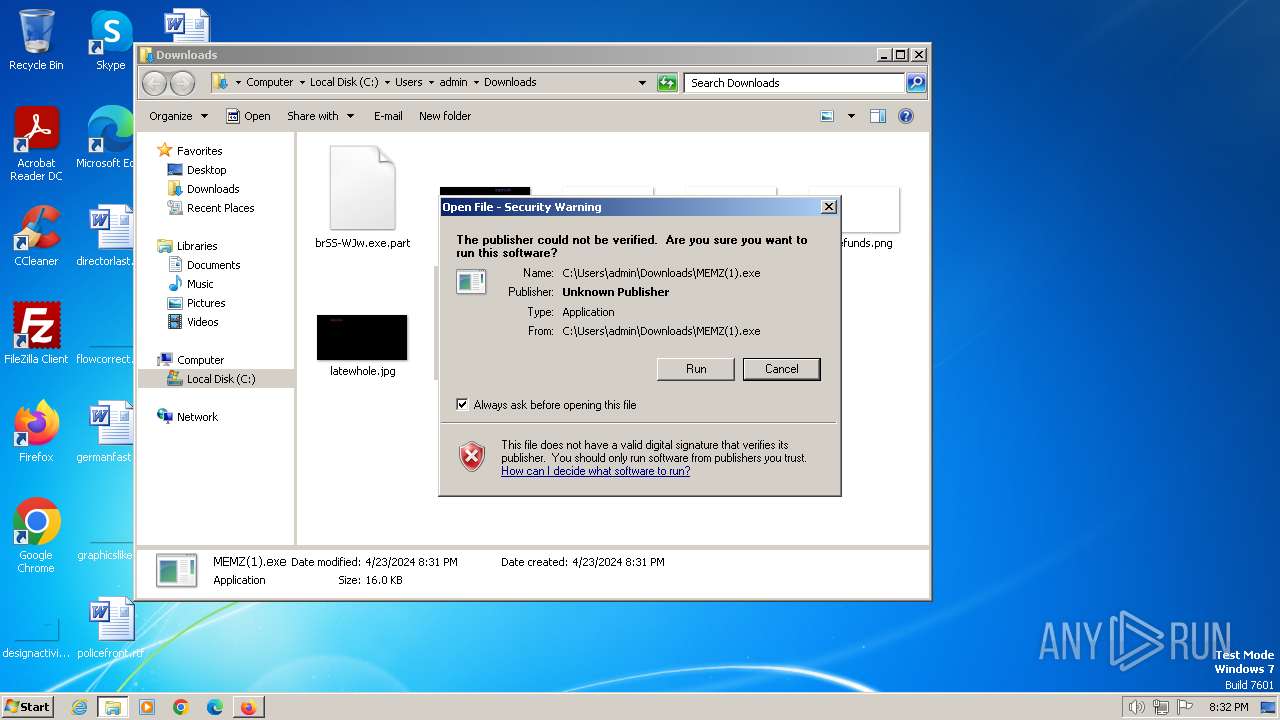Open Recycle Bin on the desktop

[36, 40]
